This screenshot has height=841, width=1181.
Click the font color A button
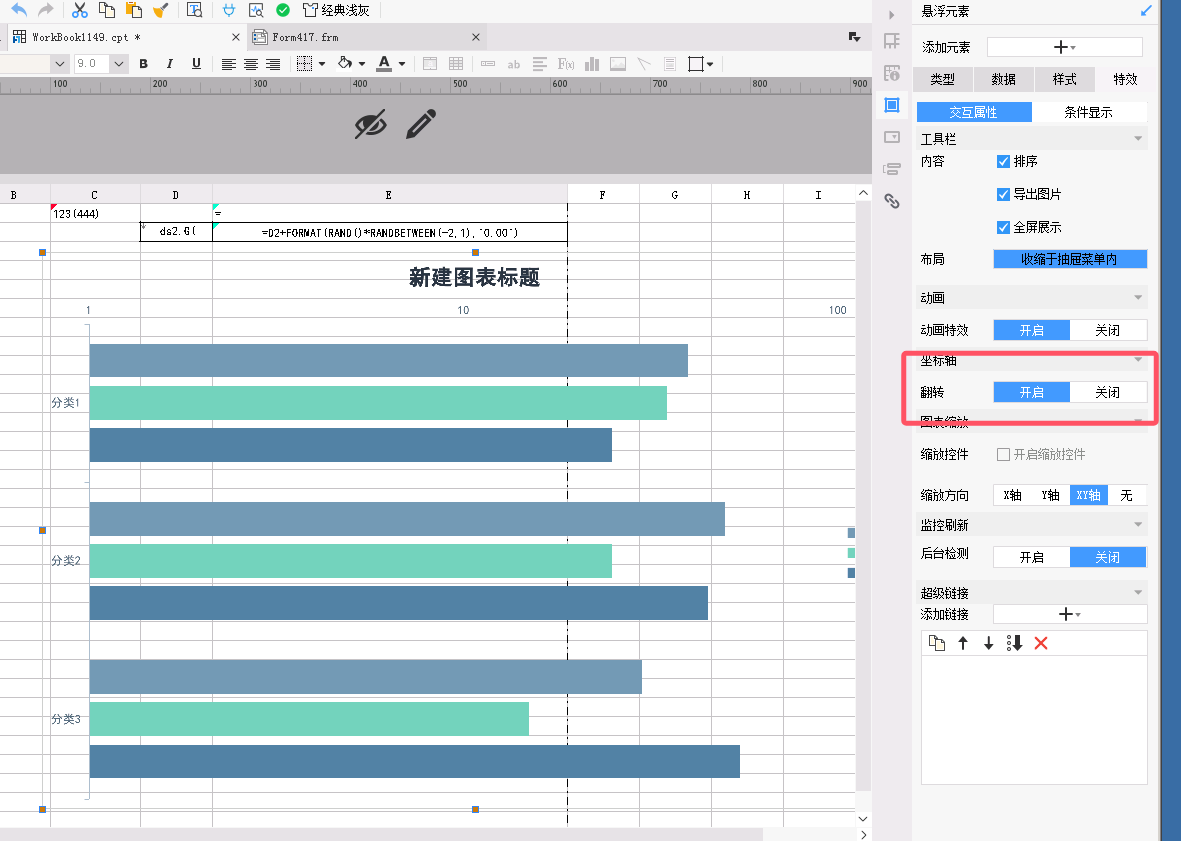385,64
